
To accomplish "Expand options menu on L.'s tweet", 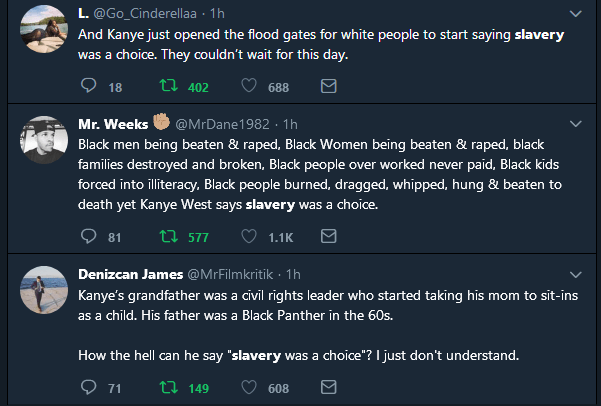I will [x=575, y=14].
